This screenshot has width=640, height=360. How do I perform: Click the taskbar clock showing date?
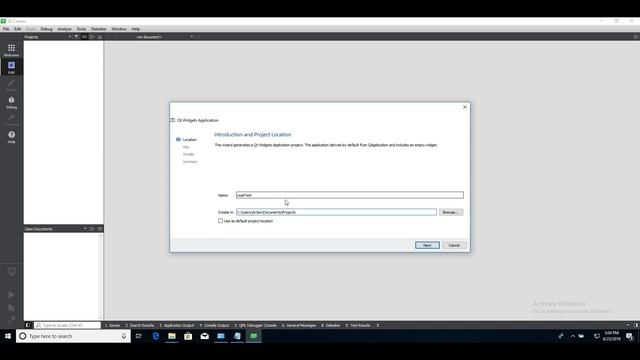point(611,336)
